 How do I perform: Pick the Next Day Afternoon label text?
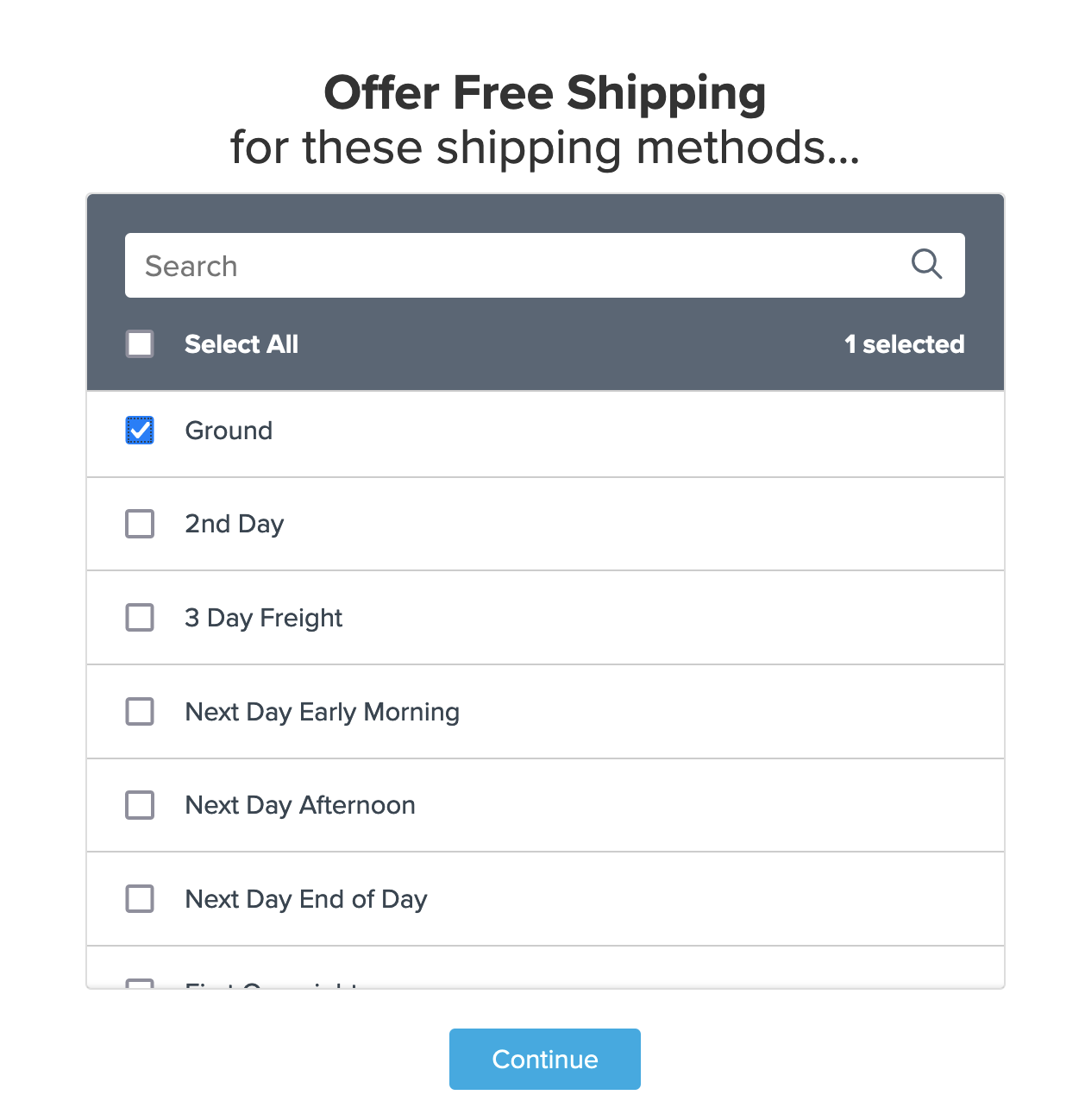click(300, 805)
